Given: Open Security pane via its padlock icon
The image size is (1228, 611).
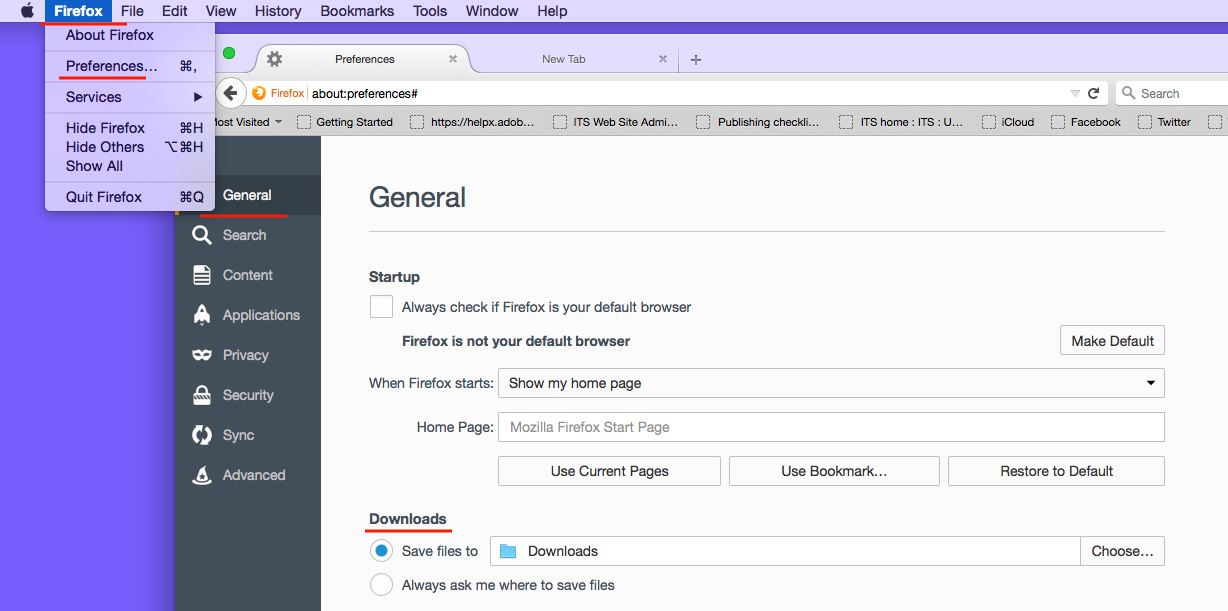Looking at the screenshot, I should point(202,395).
